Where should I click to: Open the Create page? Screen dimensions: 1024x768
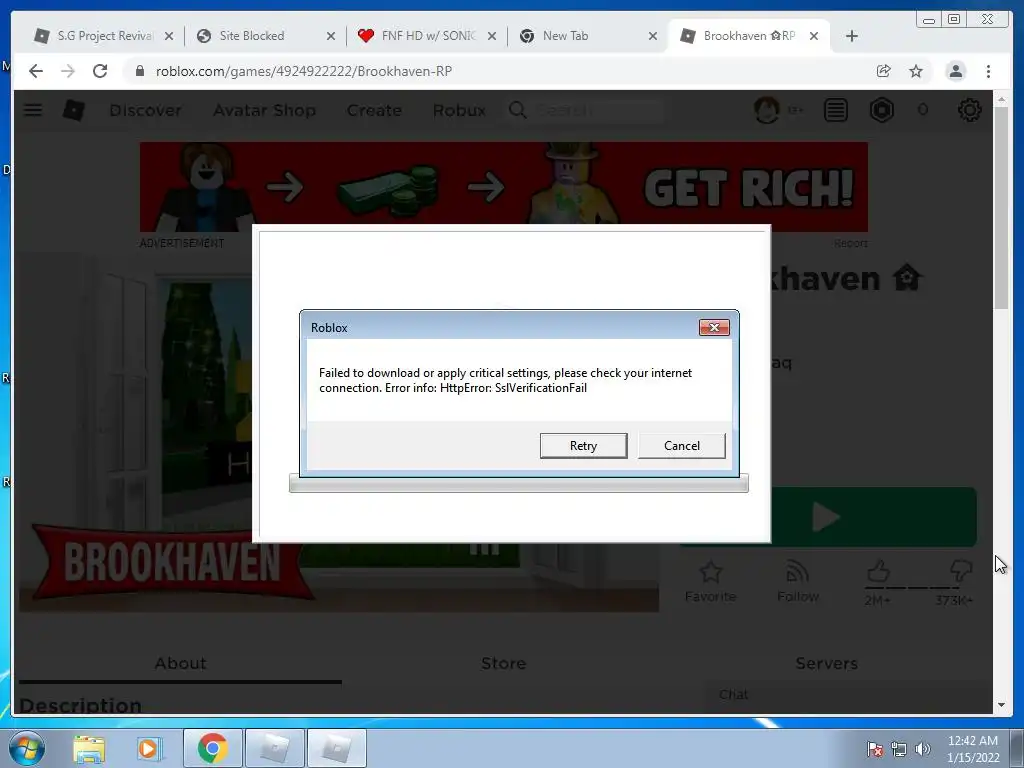(374, 110)
